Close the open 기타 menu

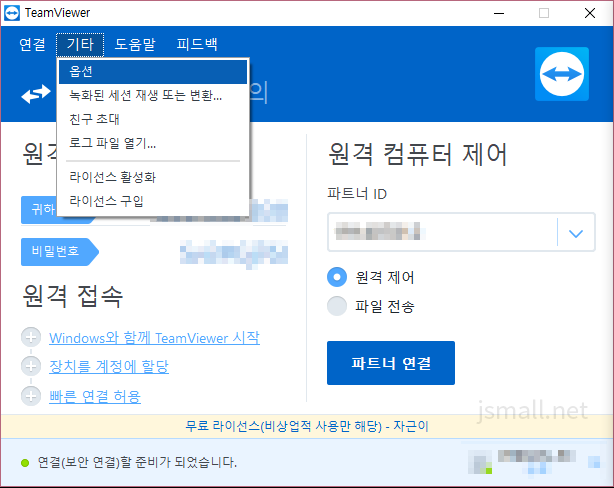point(80,45)
